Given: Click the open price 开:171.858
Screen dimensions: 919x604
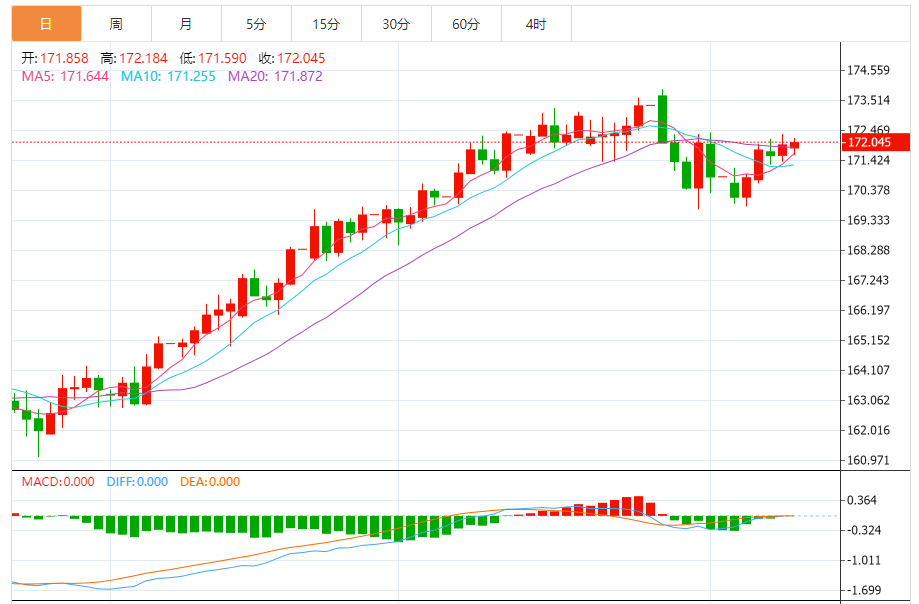Looking at the screenshot, I should pyautogui.click(x=55, y=59).
